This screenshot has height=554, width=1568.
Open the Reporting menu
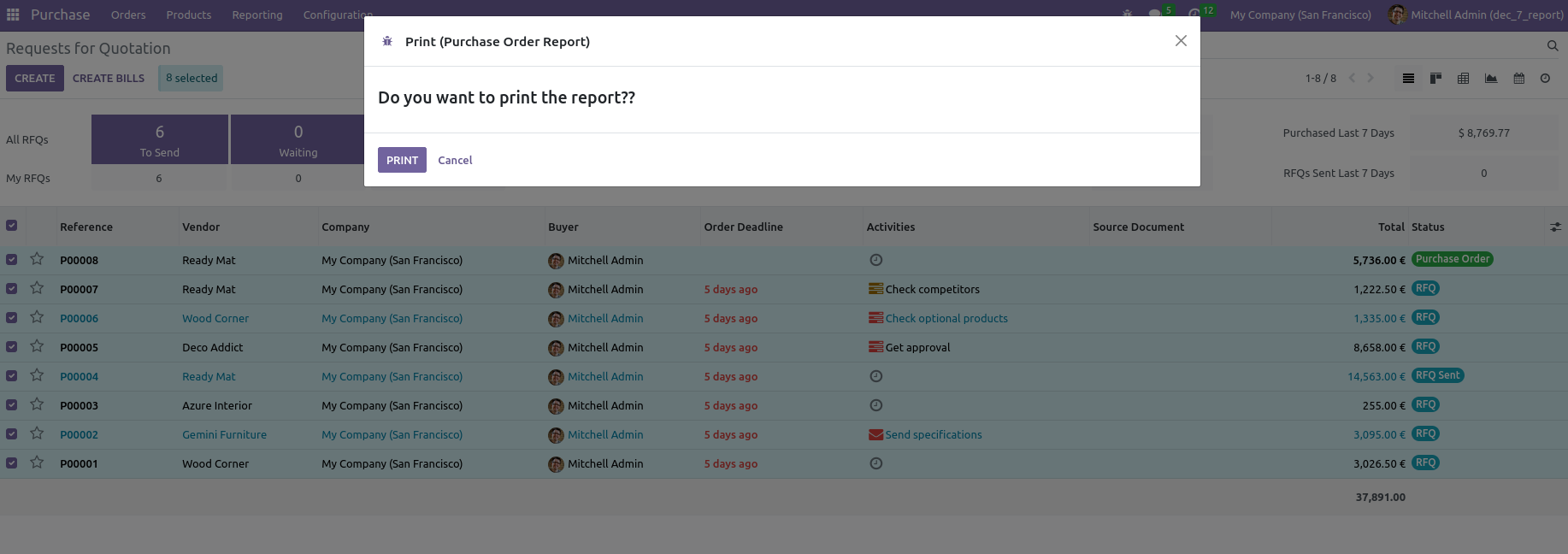(256, 15)
